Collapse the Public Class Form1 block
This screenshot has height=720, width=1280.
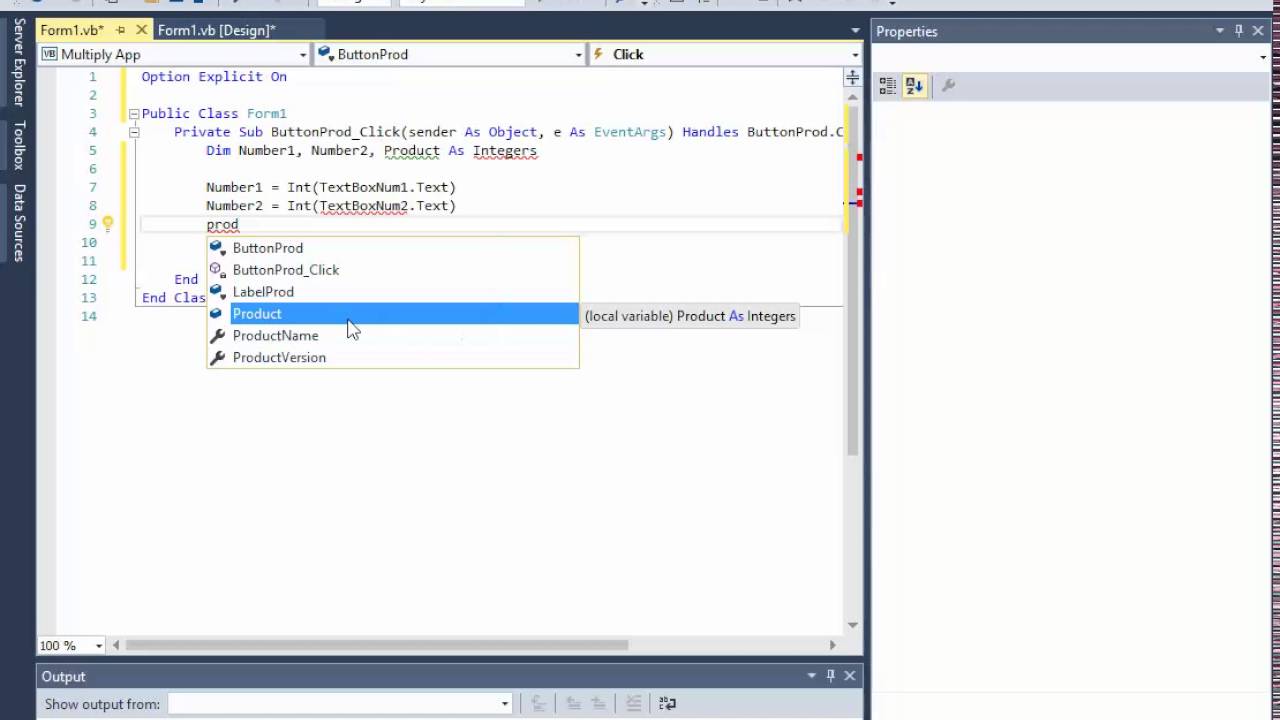pyautogui.click(x=133, y=113)
